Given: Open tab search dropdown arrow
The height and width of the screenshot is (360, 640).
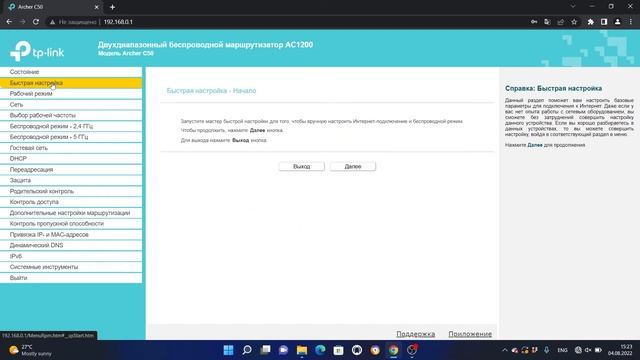Looking at the screenshot, I should (573, 7).
